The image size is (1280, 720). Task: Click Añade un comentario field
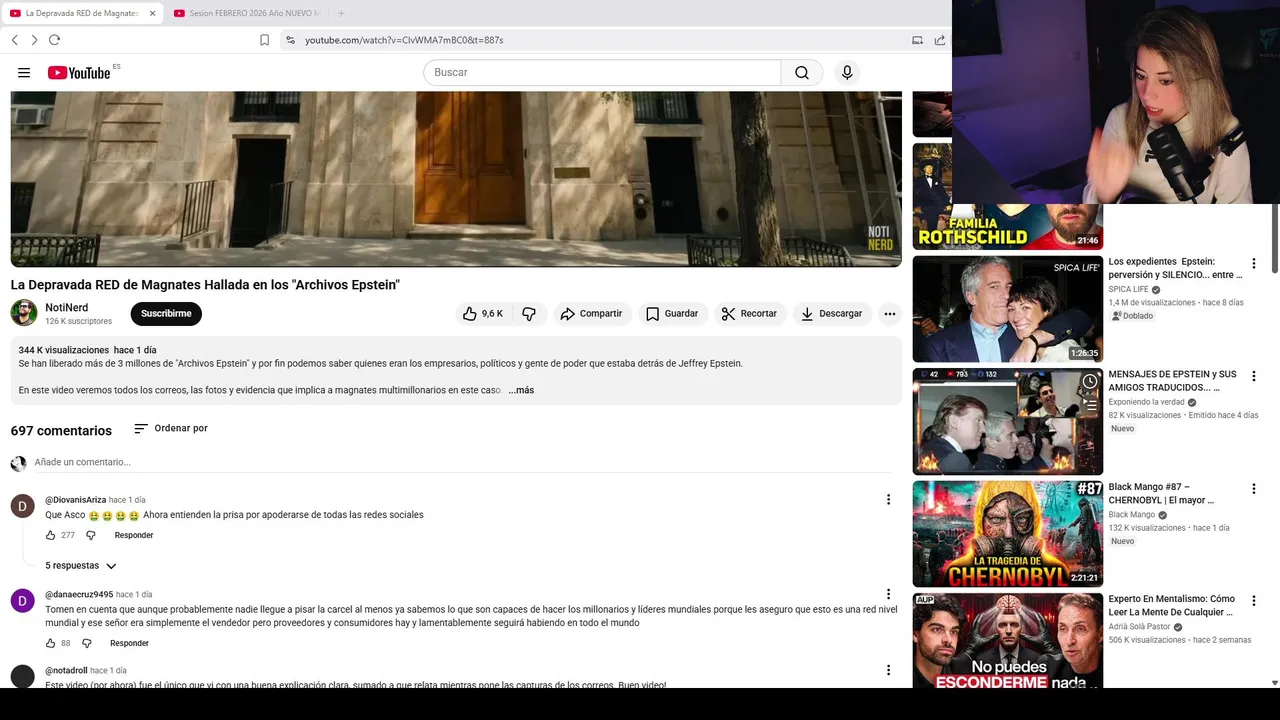462,462
